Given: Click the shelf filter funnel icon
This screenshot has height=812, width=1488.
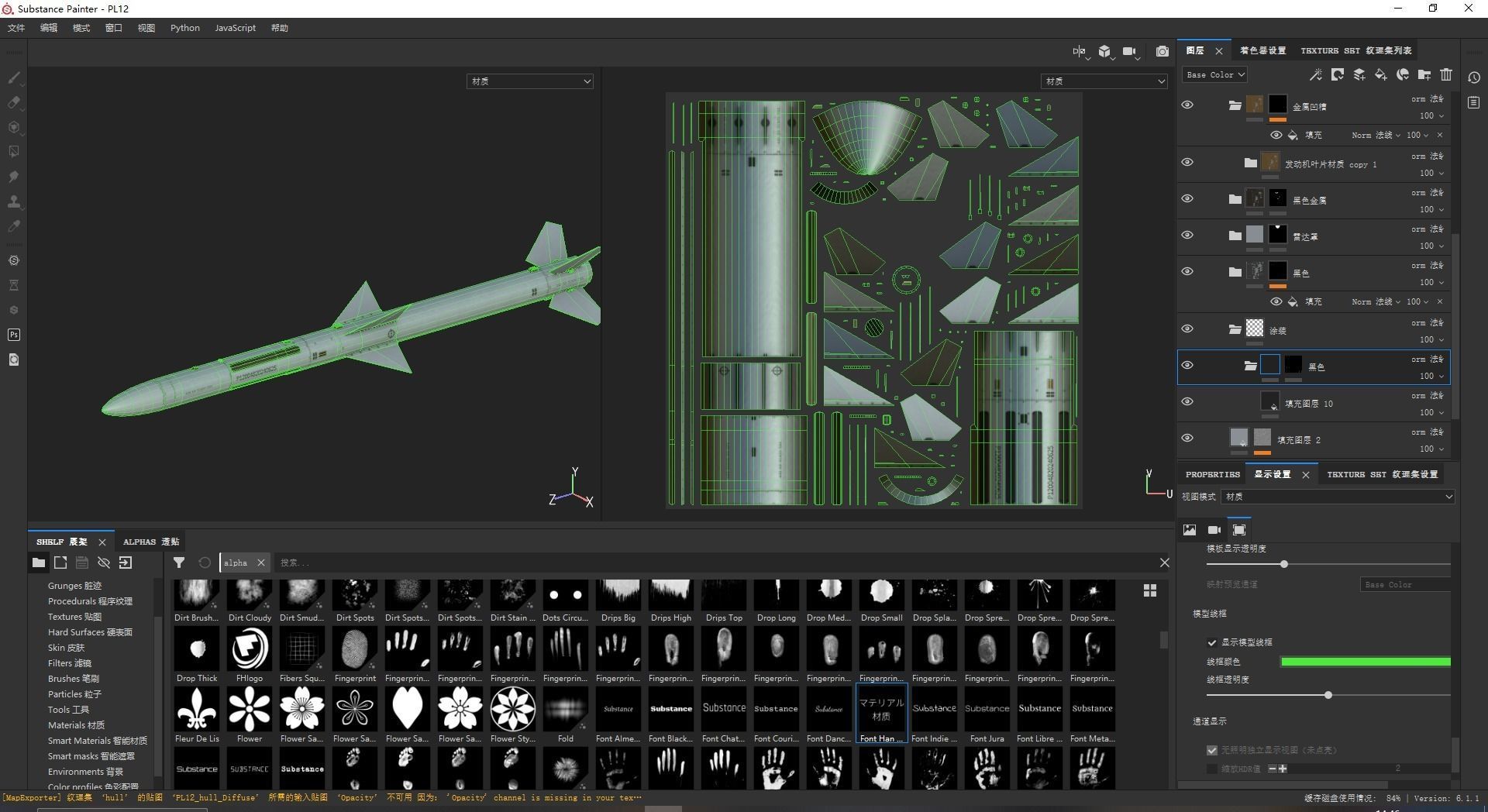Looking at the screenshot, I should (x=179, y=563).
